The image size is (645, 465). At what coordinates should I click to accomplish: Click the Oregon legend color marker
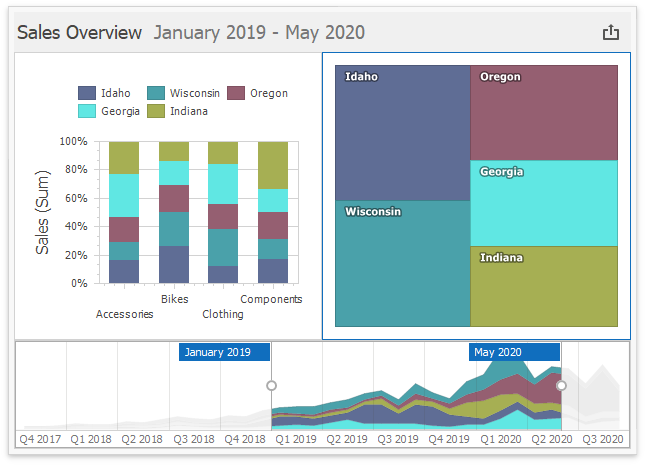point(236,93)
